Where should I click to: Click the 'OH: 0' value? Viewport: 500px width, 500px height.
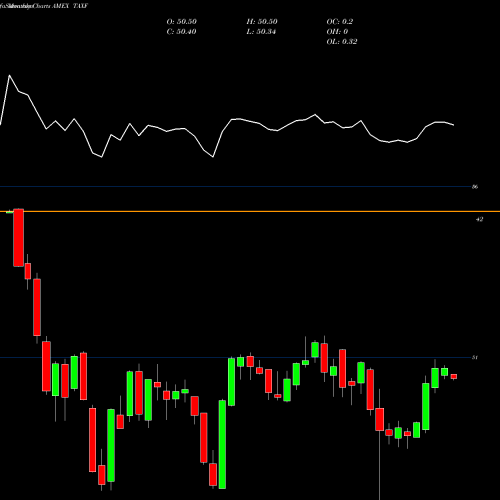(337, 32)
